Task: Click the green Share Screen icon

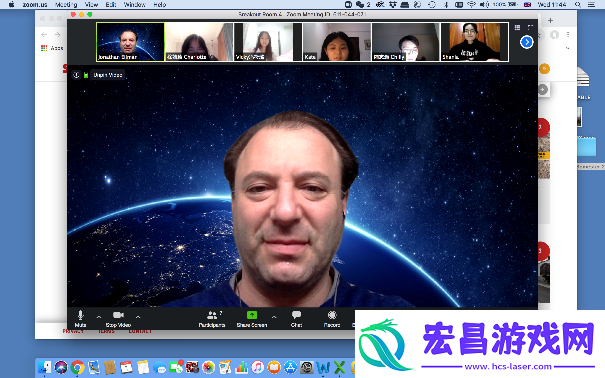Action: point(252,315)
